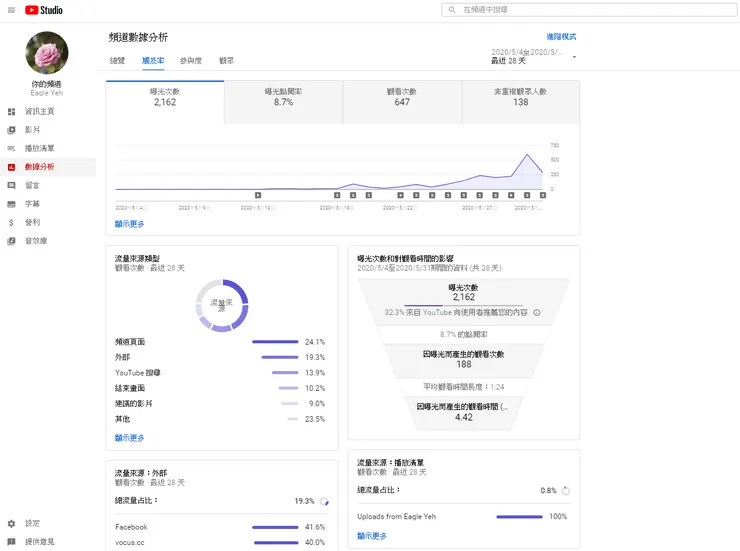Click the search magnifier icon
The width and height of the screenshot is (740, 551).
(x=452, y=9)
